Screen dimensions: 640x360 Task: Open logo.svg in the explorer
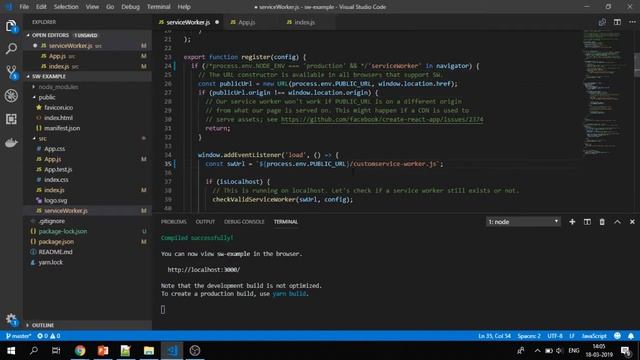coord(56,200)
